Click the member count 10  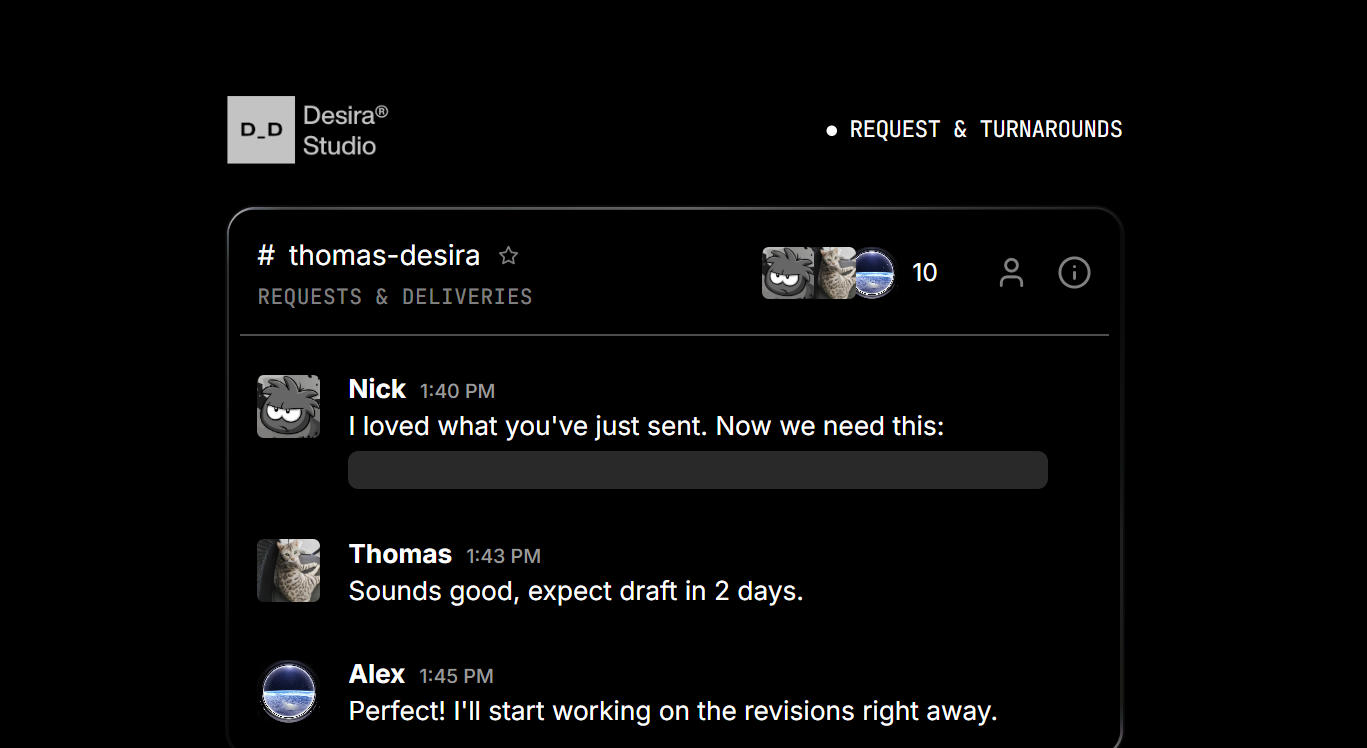click(924, 273)
